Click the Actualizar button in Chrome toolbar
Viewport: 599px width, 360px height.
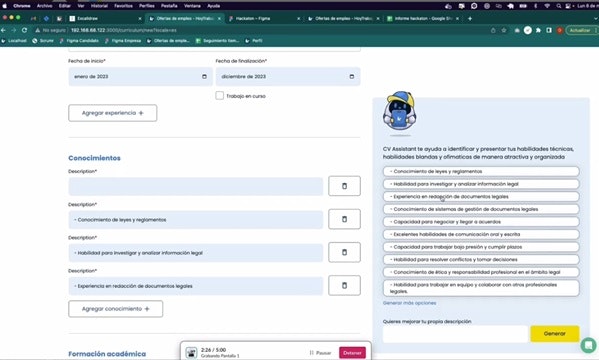(580, 30)
